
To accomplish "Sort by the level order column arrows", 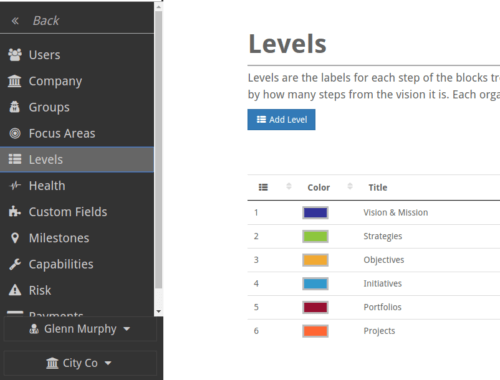I will coord(289,186).
